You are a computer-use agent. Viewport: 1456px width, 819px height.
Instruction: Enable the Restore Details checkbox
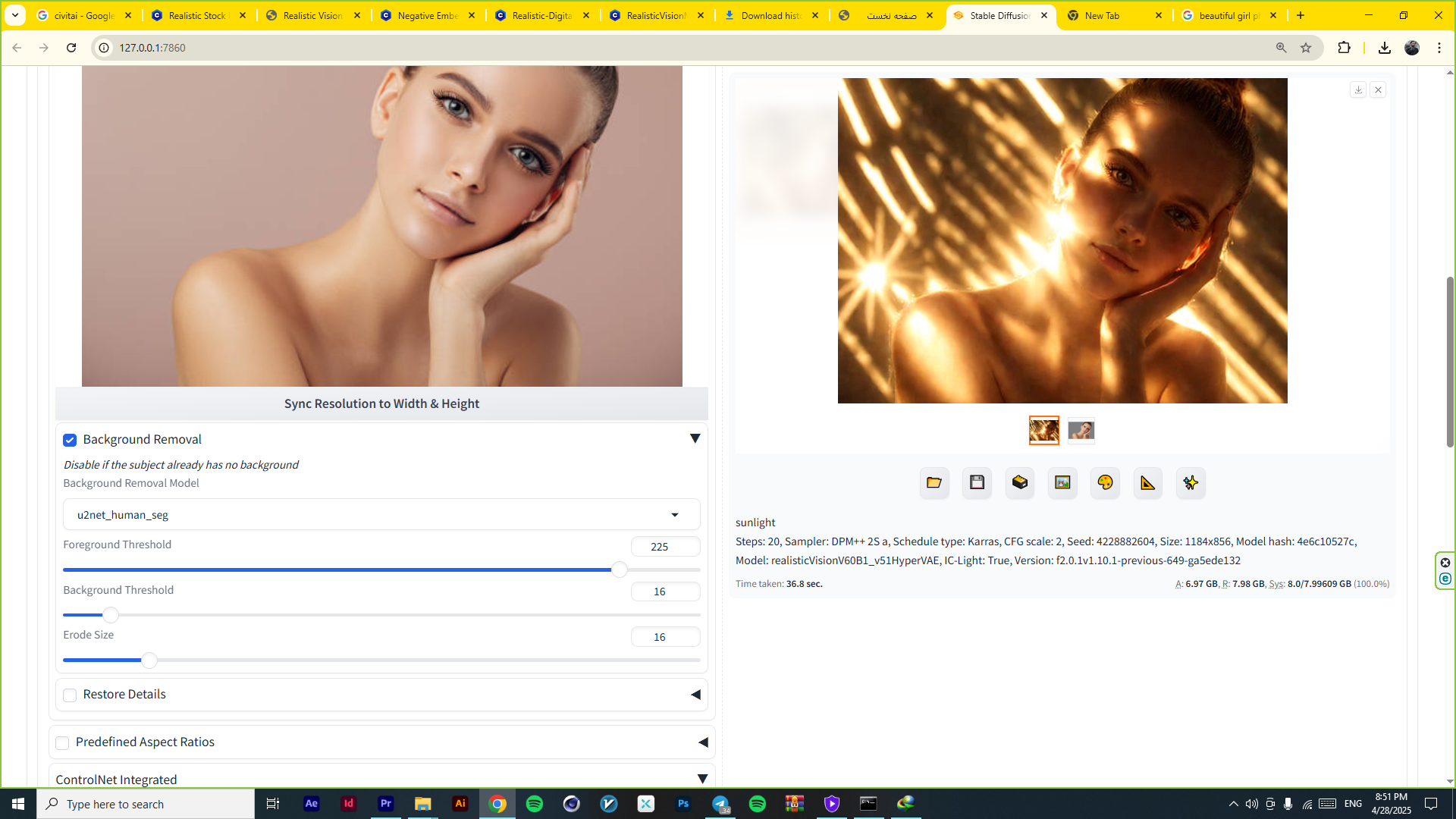[70, 695]
